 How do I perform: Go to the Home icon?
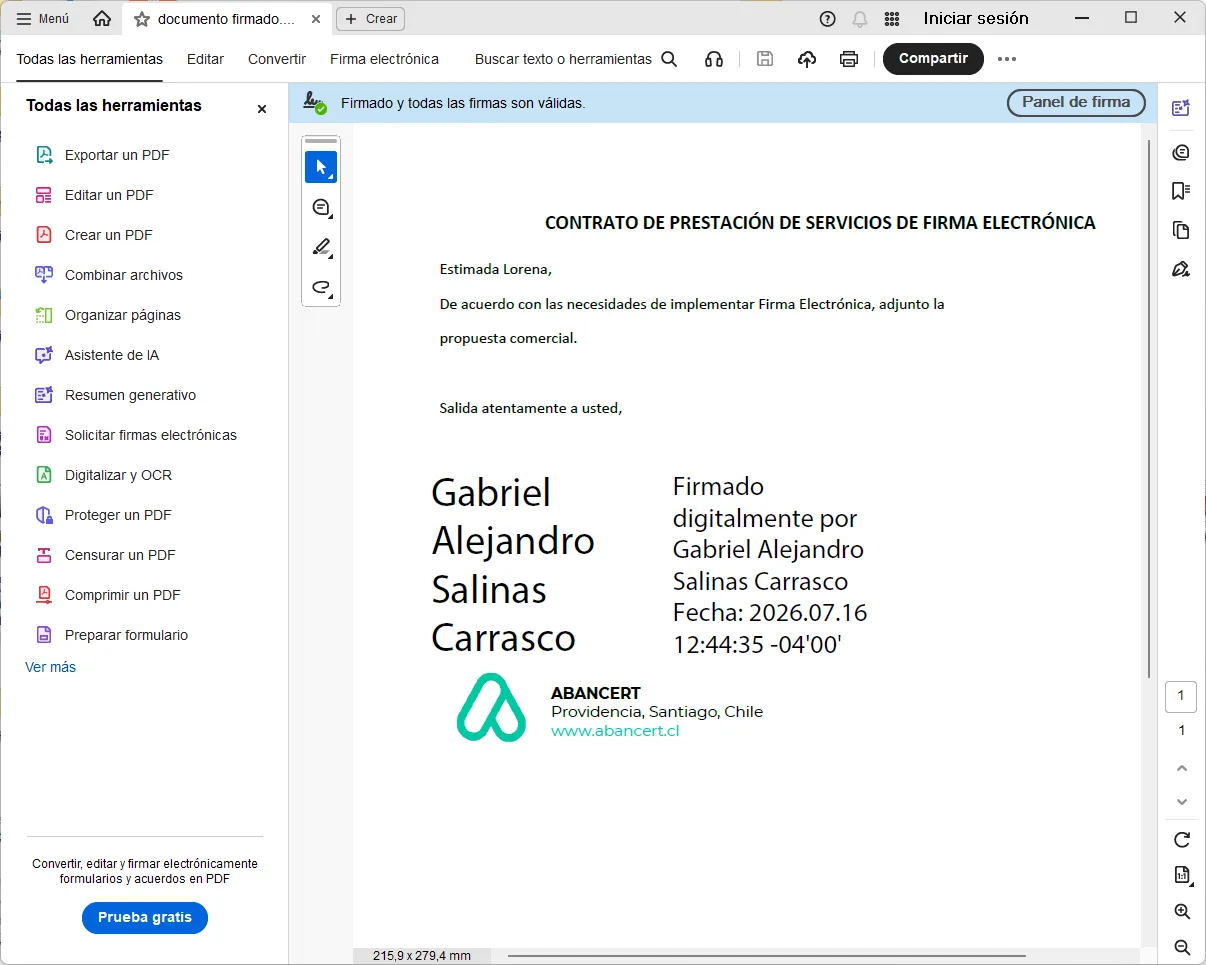click(x=102, y=18)
